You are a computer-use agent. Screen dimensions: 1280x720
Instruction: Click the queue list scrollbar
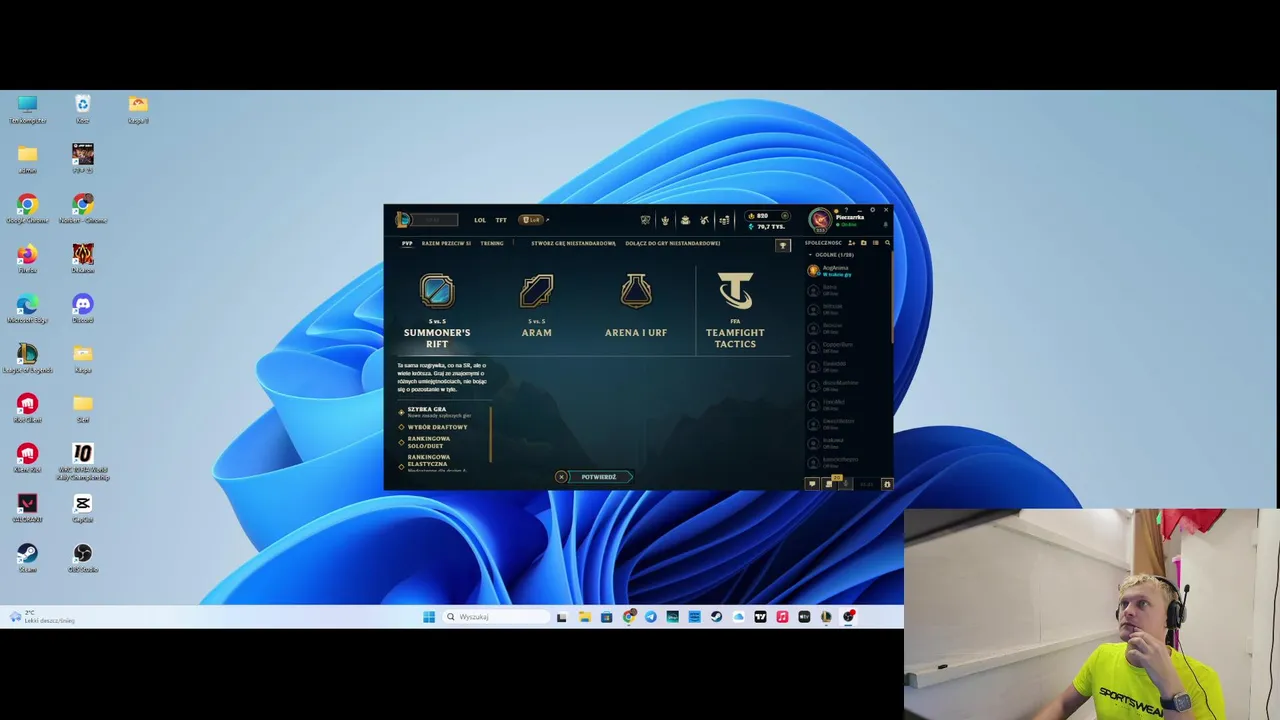coord(491,435)
